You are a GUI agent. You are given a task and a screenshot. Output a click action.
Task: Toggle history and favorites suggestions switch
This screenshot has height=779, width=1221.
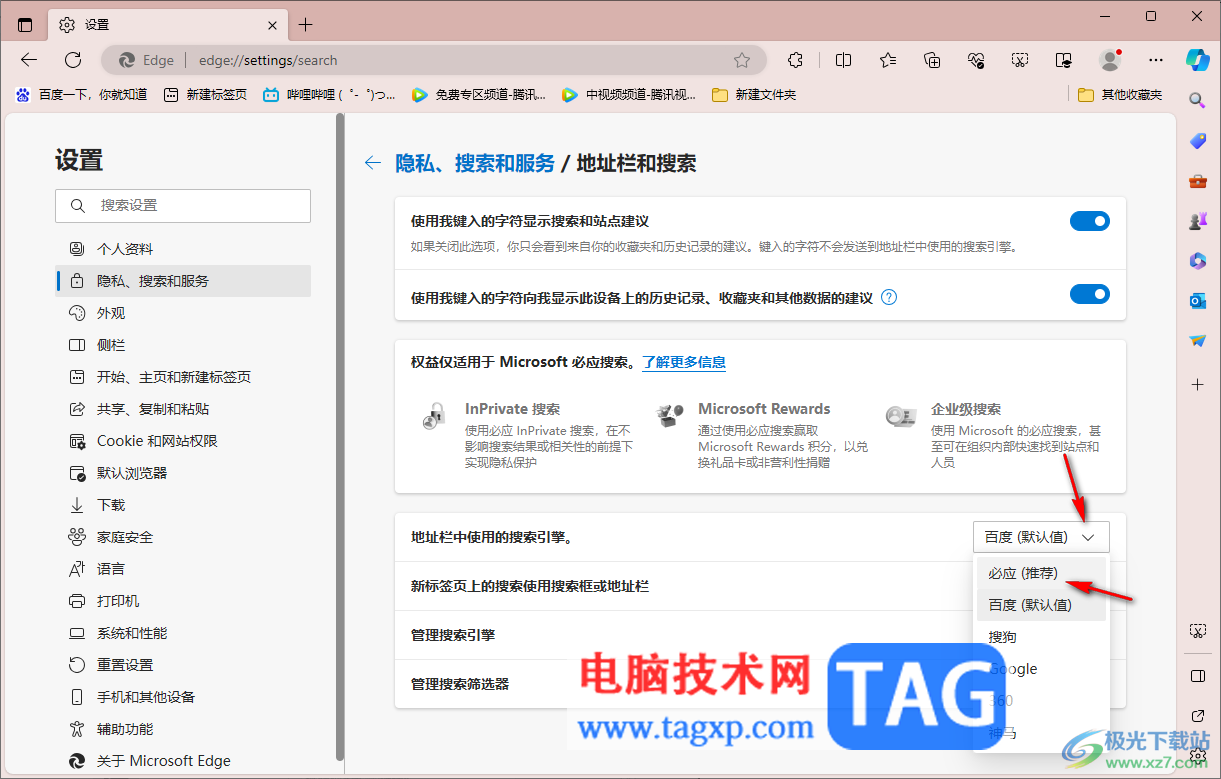point(1090,294)
